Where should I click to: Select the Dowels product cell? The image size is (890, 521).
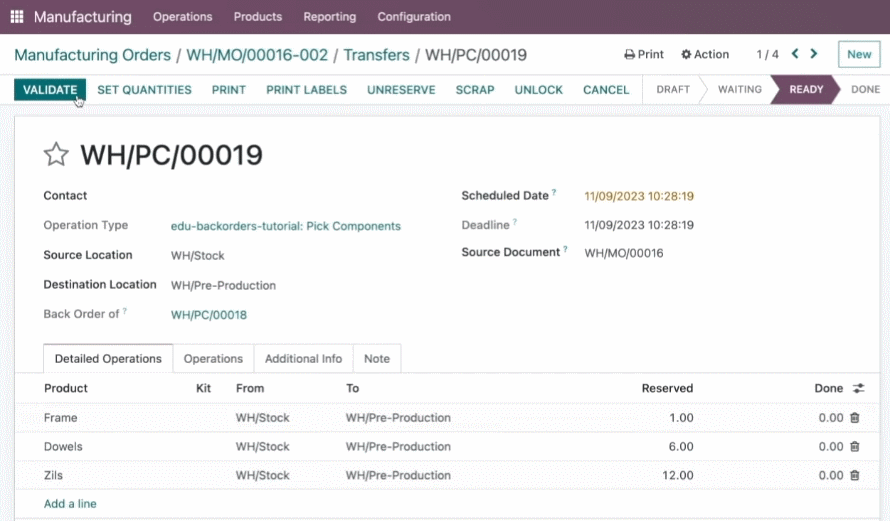tap(63, 447)
